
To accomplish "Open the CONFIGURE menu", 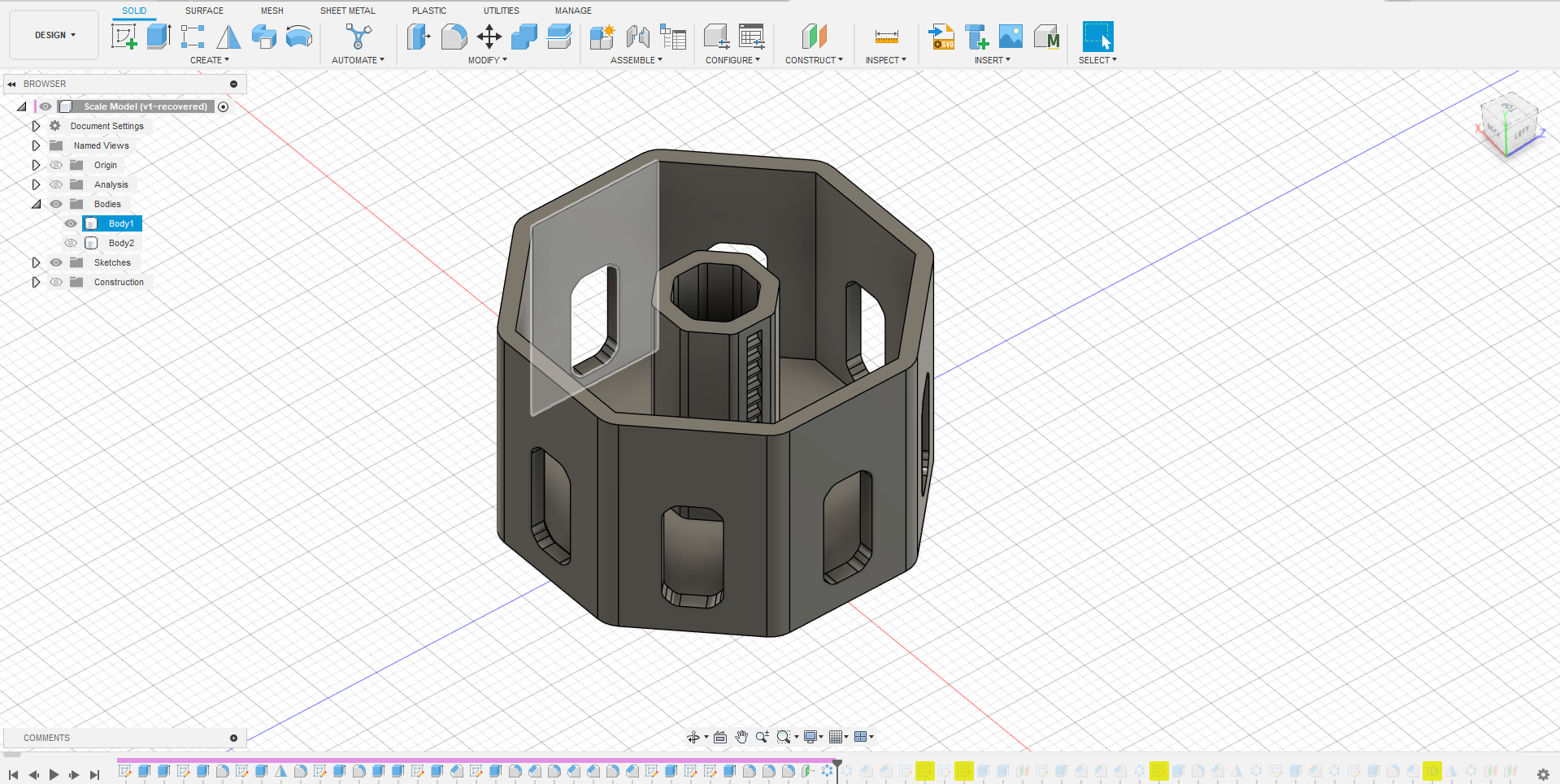I will click(732, 60).
